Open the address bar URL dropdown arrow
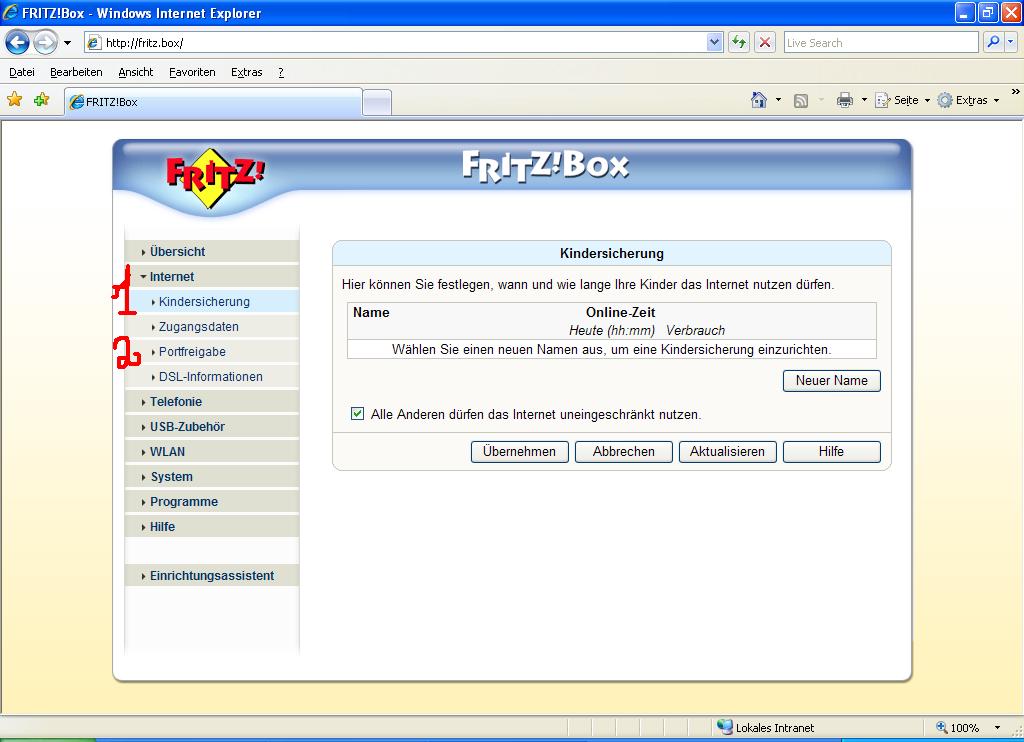Image resolution: width=1024 pixels, height=742 pixels. pos(714,43)
